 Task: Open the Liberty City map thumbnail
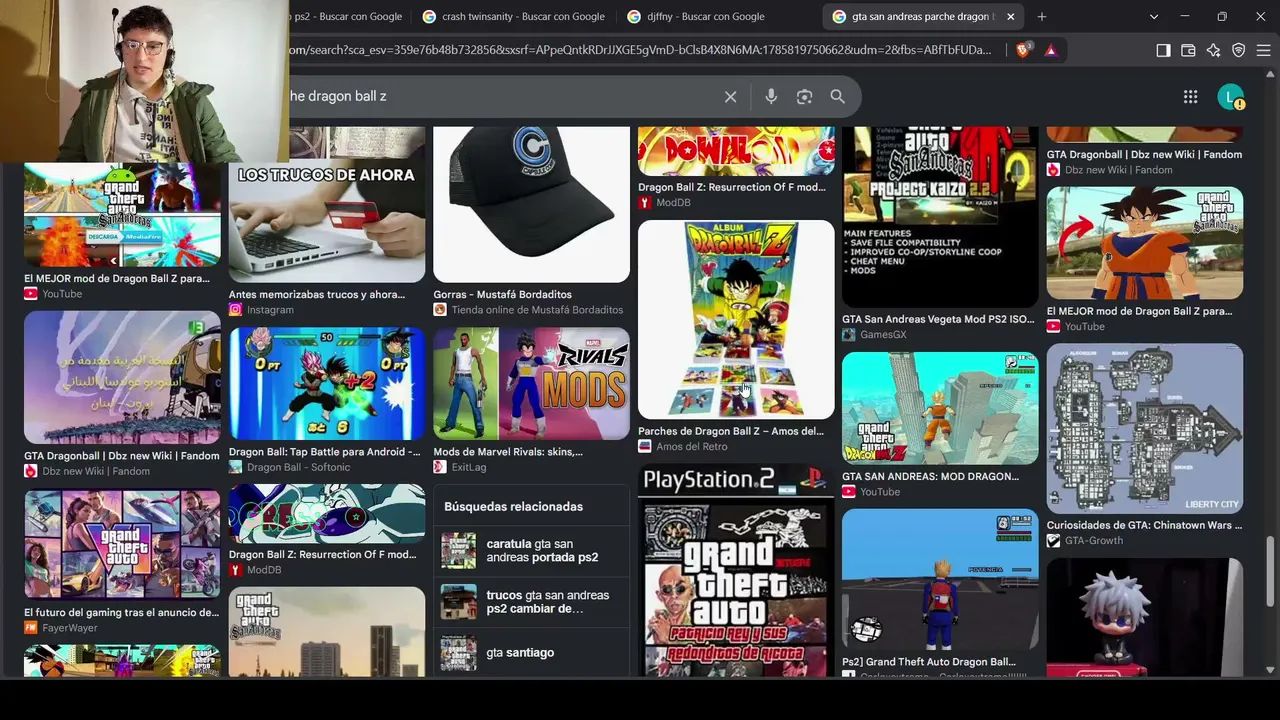[1145, 428]
